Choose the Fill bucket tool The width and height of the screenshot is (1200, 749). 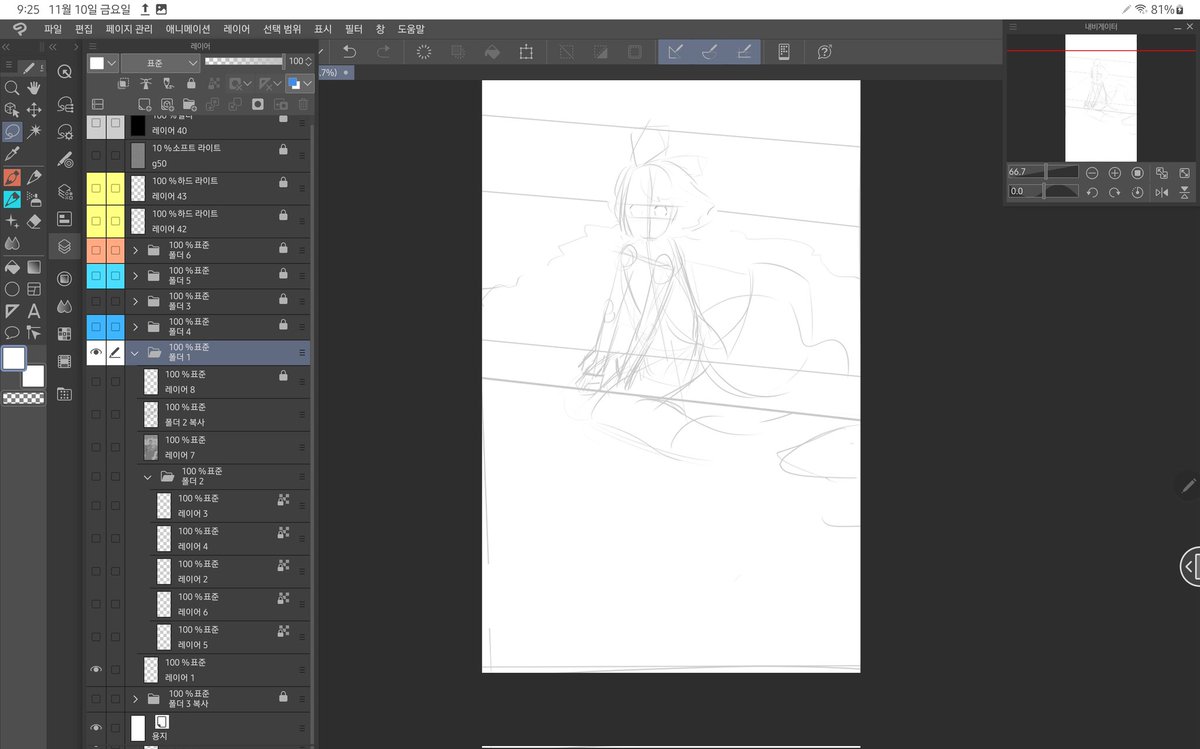coord(12,267)
